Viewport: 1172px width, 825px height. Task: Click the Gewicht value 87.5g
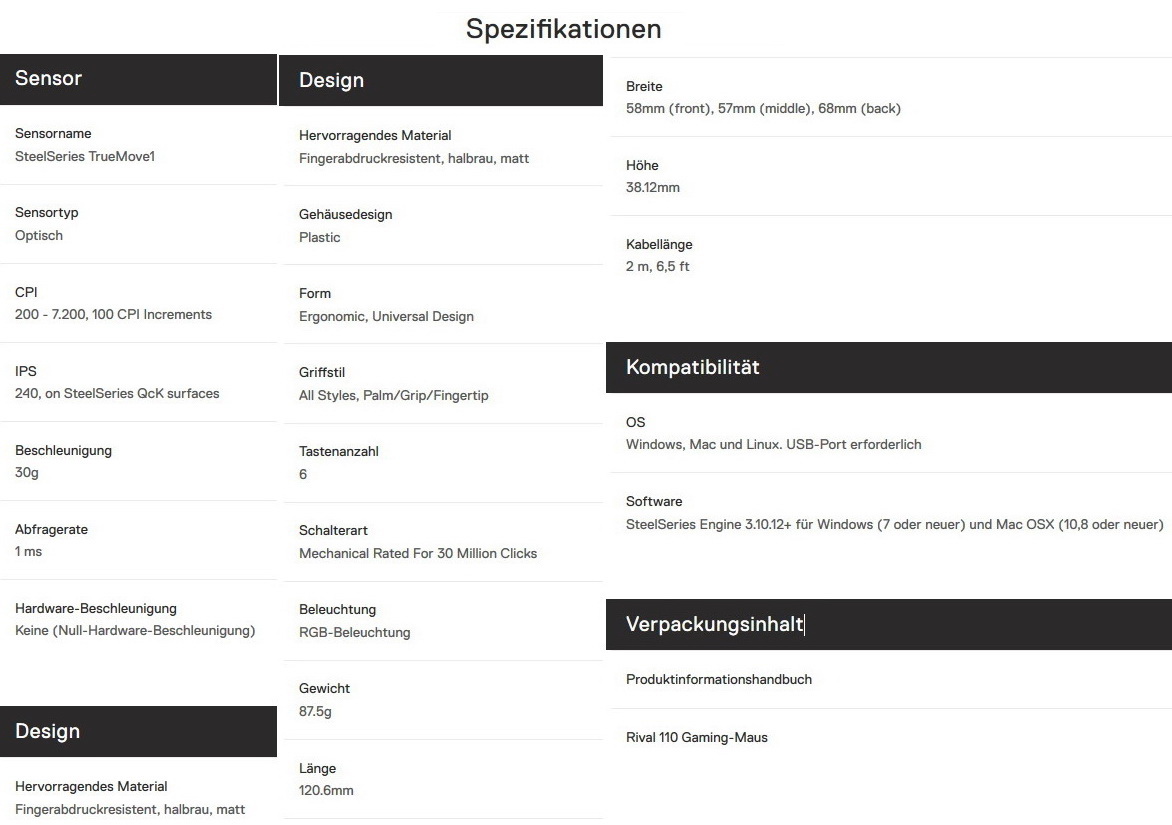coord(315,711)
